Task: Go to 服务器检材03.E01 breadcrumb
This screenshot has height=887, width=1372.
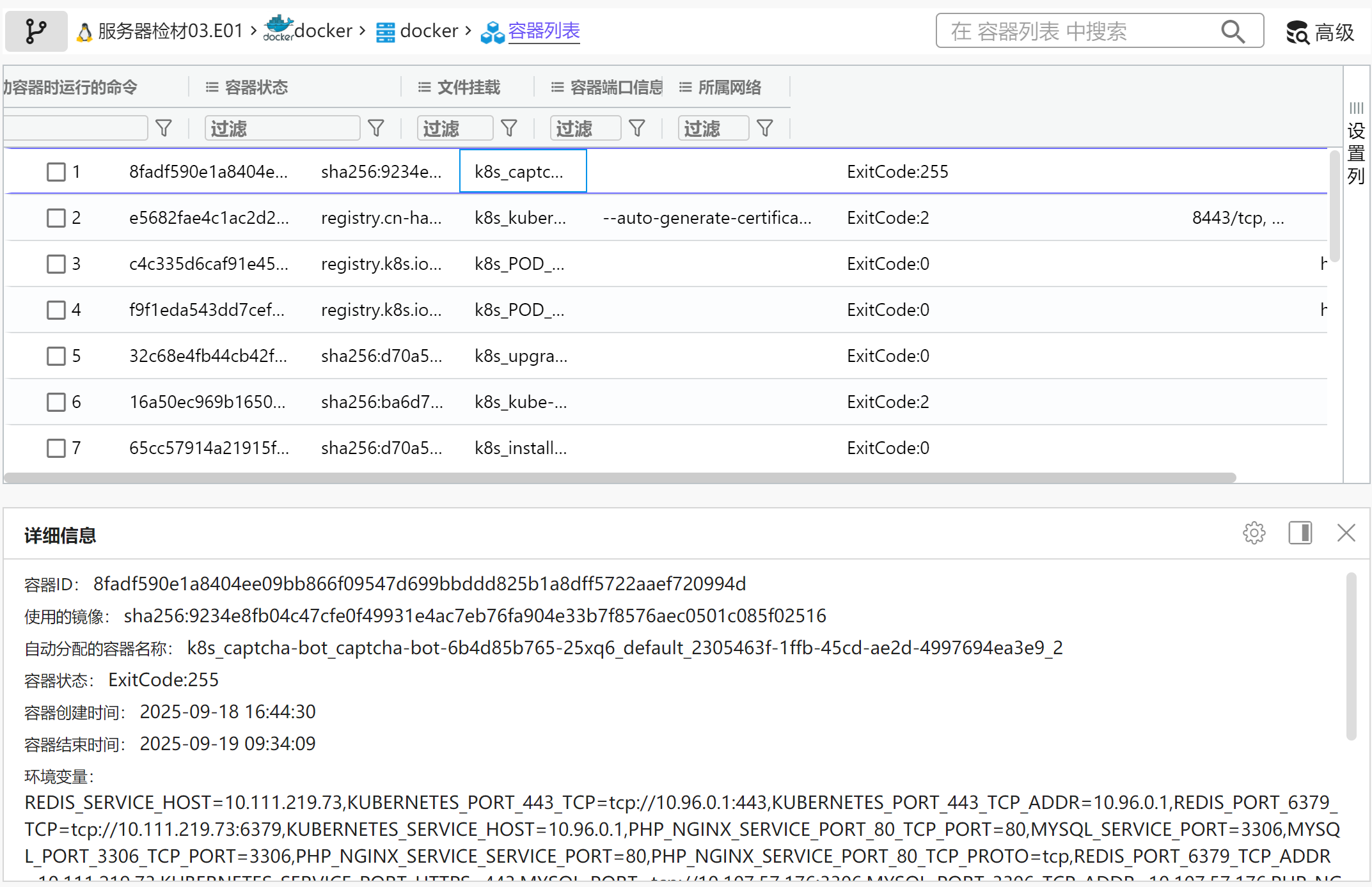Action: pos(170,31)
